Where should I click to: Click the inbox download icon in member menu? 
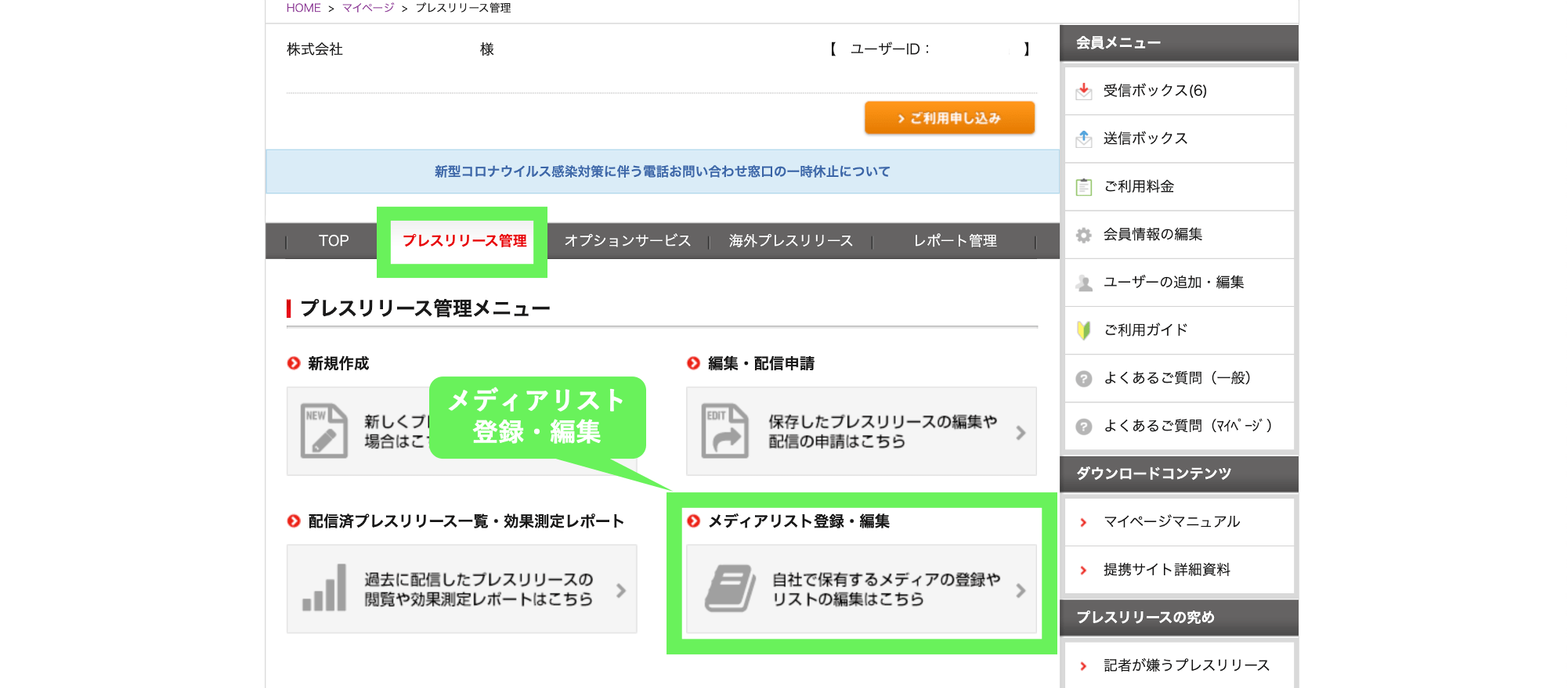pos(1084,92)
